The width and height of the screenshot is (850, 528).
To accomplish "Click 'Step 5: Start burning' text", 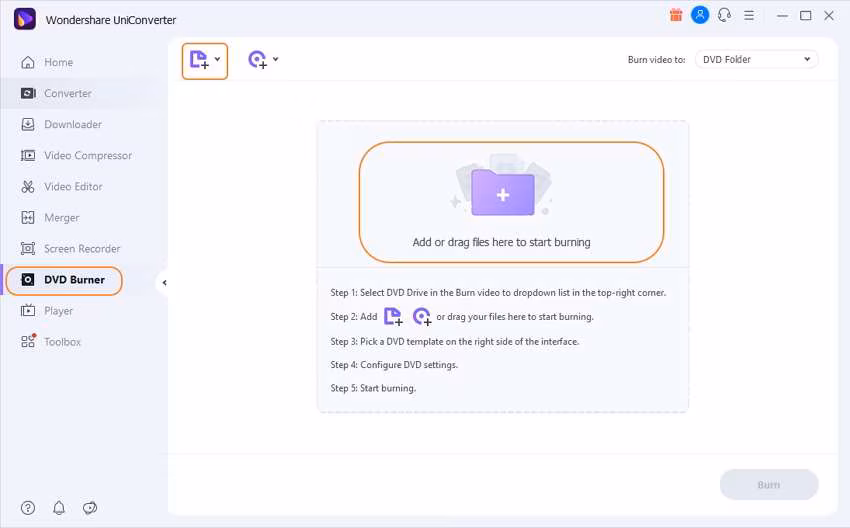I will [373, 388].
